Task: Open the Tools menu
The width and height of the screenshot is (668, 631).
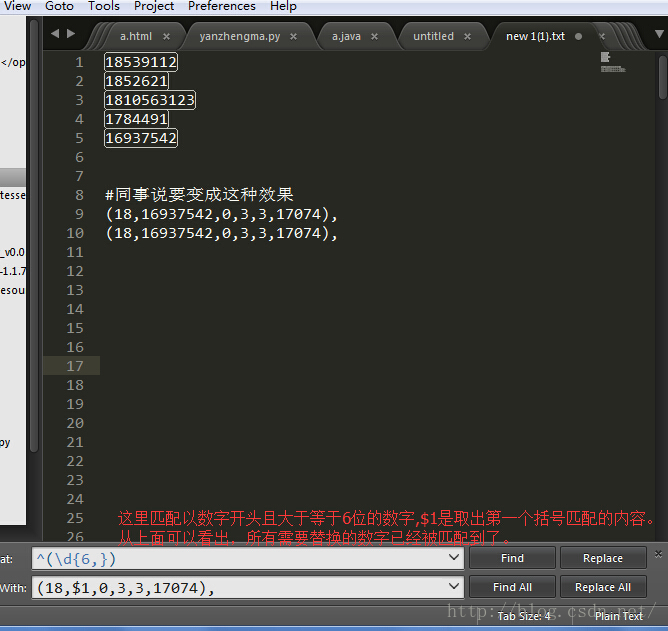Action: tap(104, 6)
